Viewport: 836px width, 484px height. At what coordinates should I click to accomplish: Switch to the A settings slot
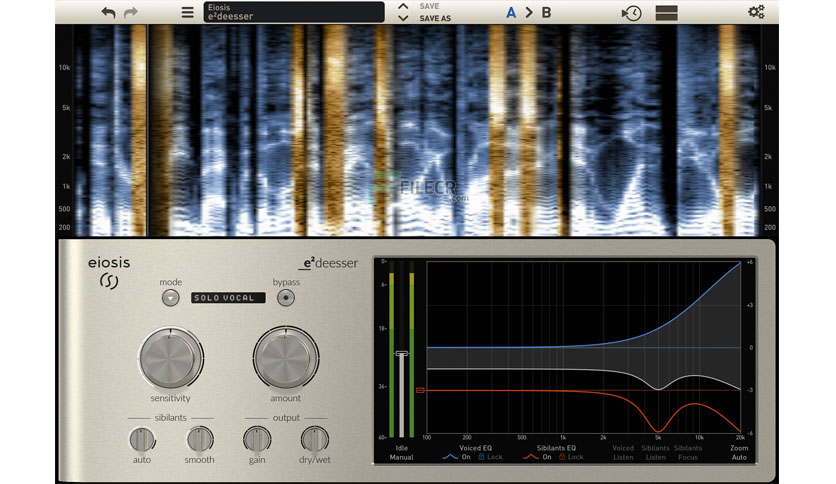[x=511, y=12]
